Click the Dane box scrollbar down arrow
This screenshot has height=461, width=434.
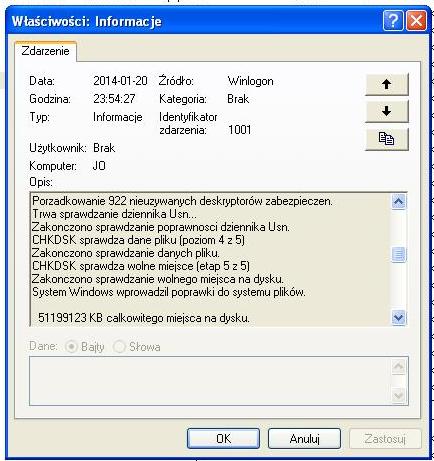399,395
